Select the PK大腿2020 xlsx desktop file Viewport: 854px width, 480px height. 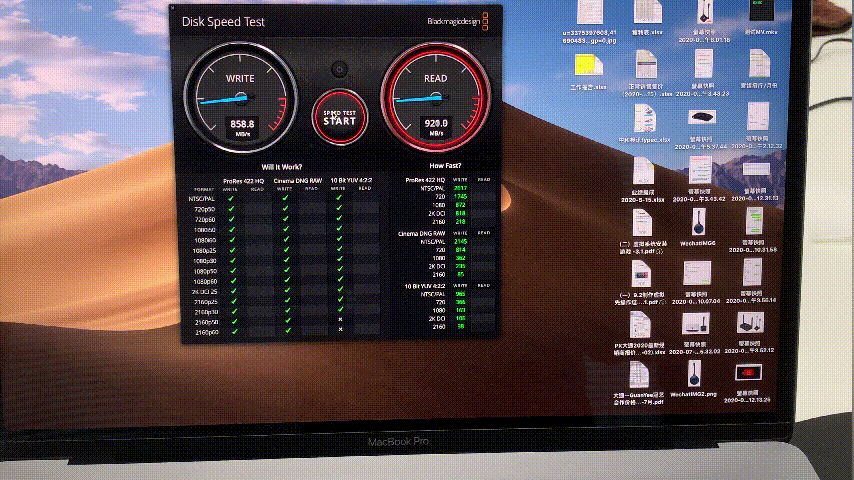(x=639, y=333)
